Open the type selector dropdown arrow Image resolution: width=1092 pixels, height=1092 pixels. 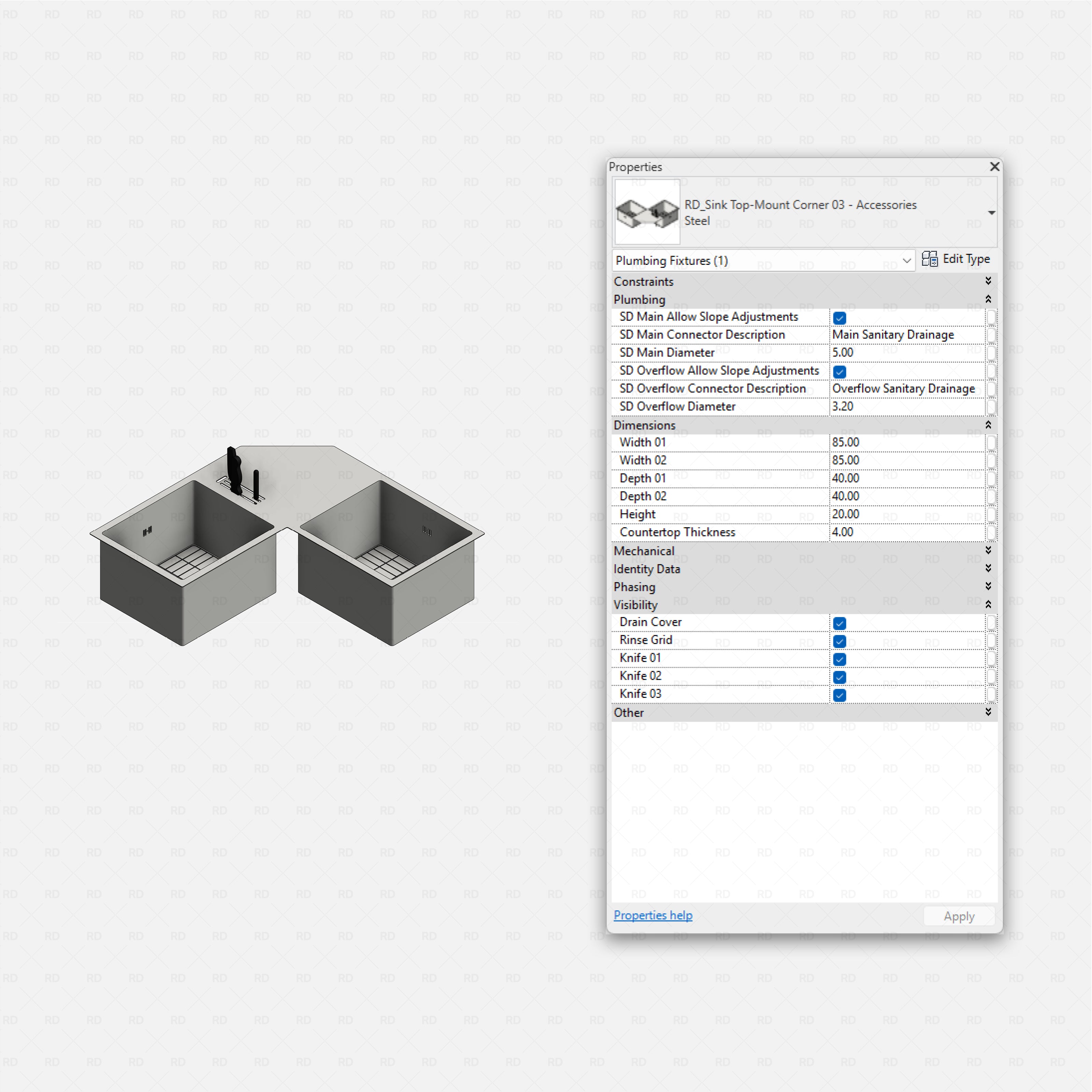[x=991, y=213]
